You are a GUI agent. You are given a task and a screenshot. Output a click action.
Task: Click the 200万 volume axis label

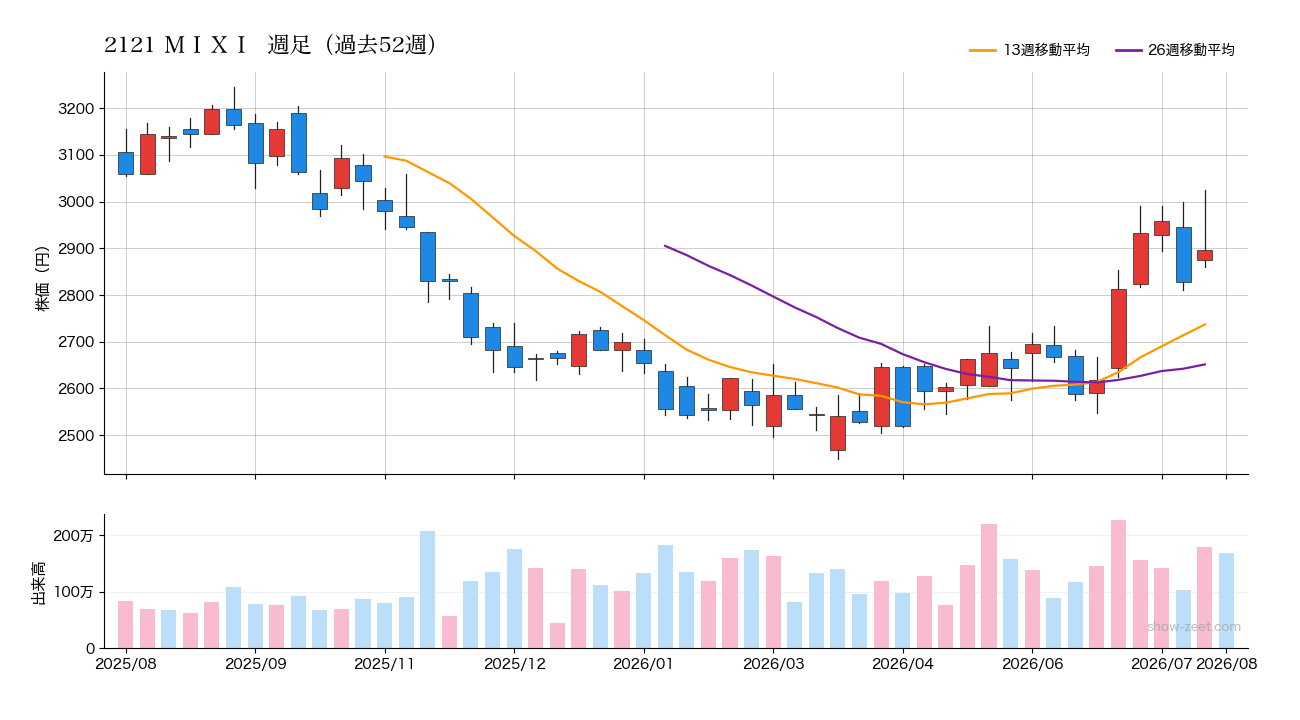(x=74, y=536)
